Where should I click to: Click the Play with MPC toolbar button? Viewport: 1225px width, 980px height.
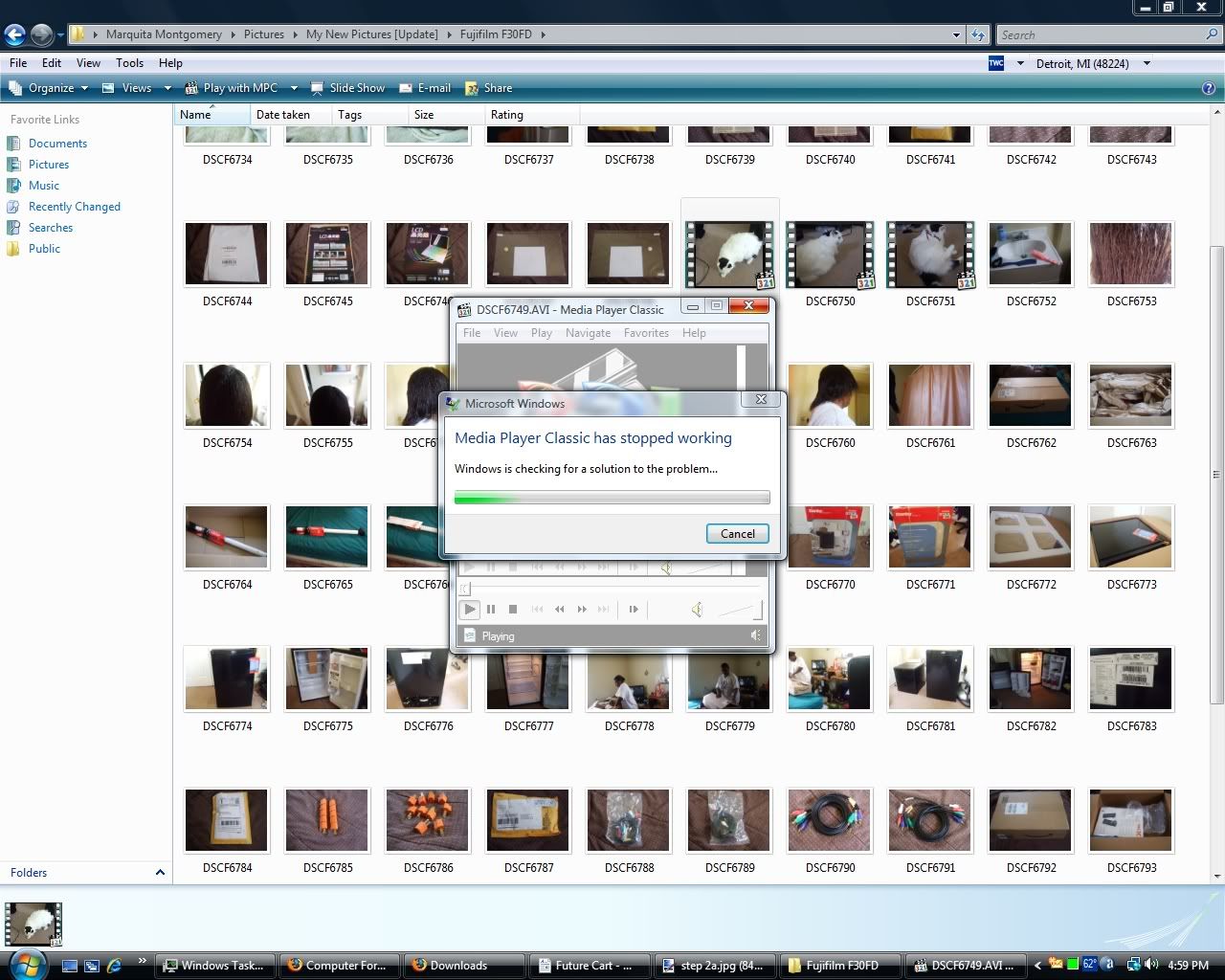[x=232, y=88]
